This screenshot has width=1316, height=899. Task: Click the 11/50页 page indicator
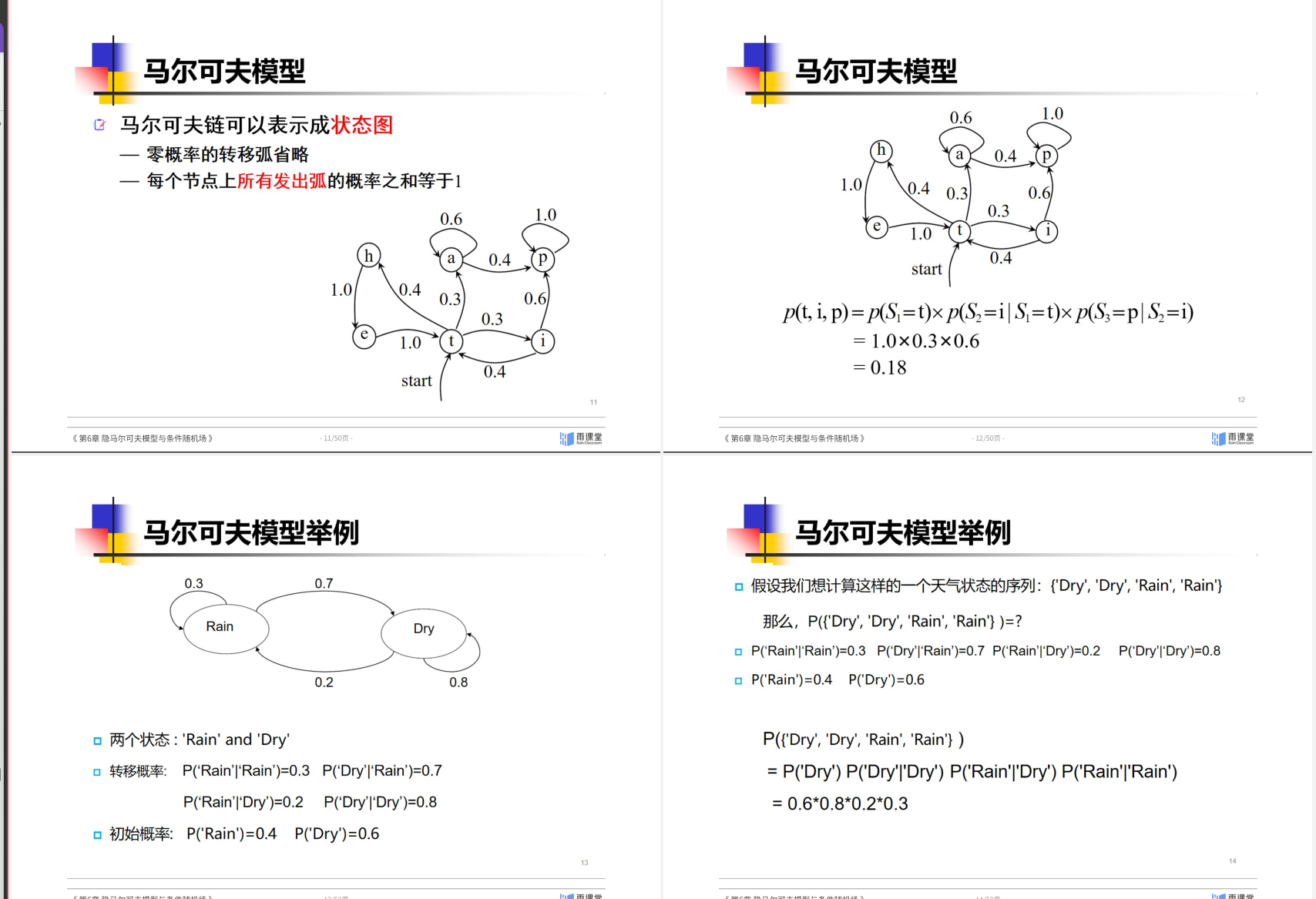(336, 438)
